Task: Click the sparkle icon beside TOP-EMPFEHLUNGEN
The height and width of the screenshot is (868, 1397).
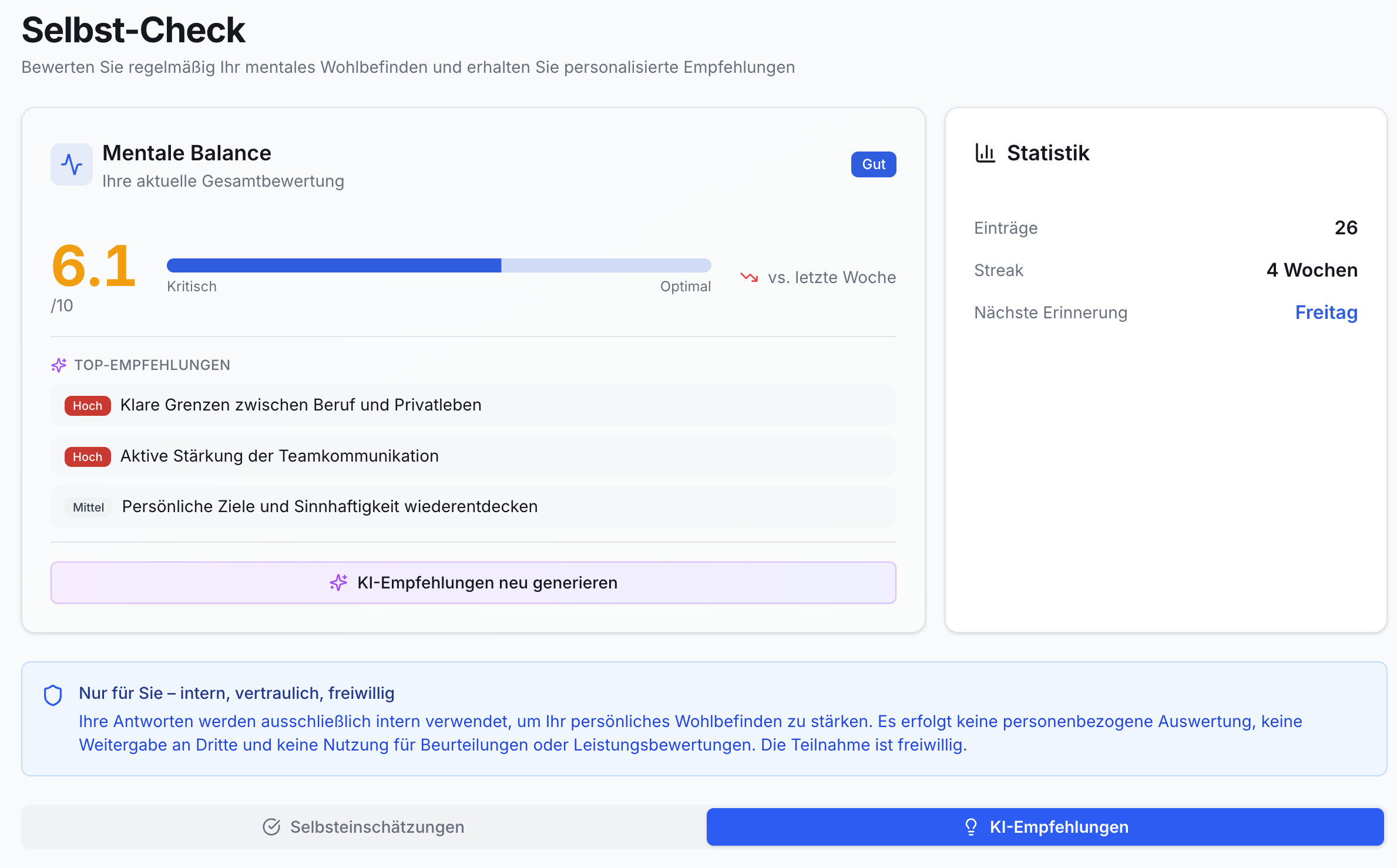Action: click(59, 365)
